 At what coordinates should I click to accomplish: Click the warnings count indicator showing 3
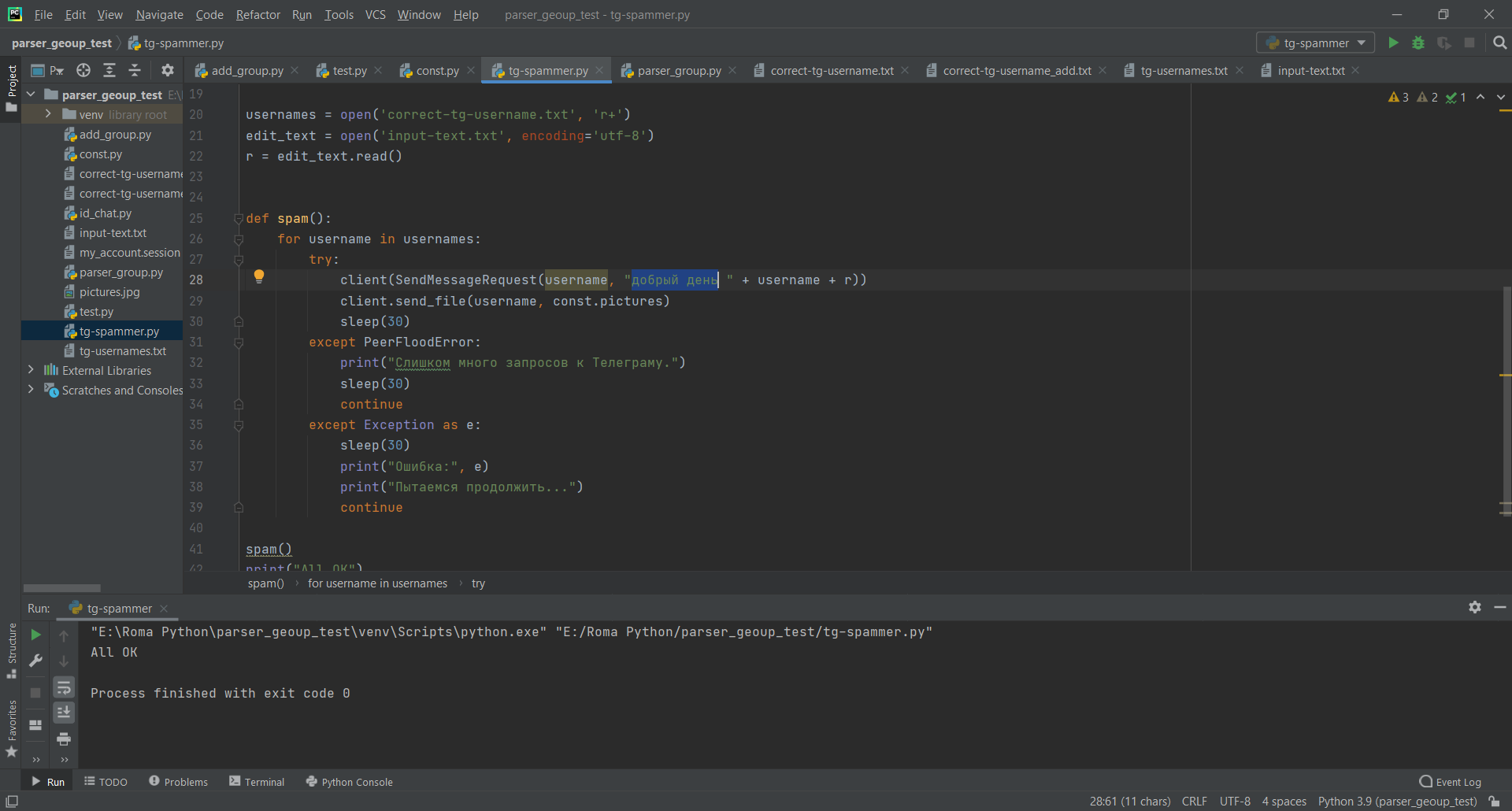tap(1399, 97)
